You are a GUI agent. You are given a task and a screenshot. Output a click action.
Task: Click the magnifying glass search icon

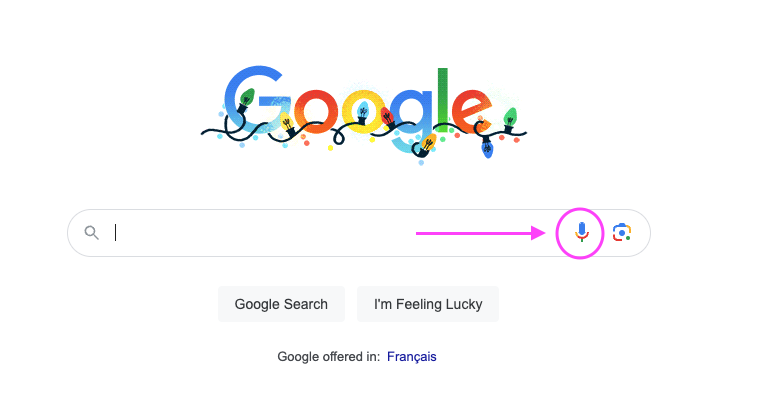click(92, 233)
